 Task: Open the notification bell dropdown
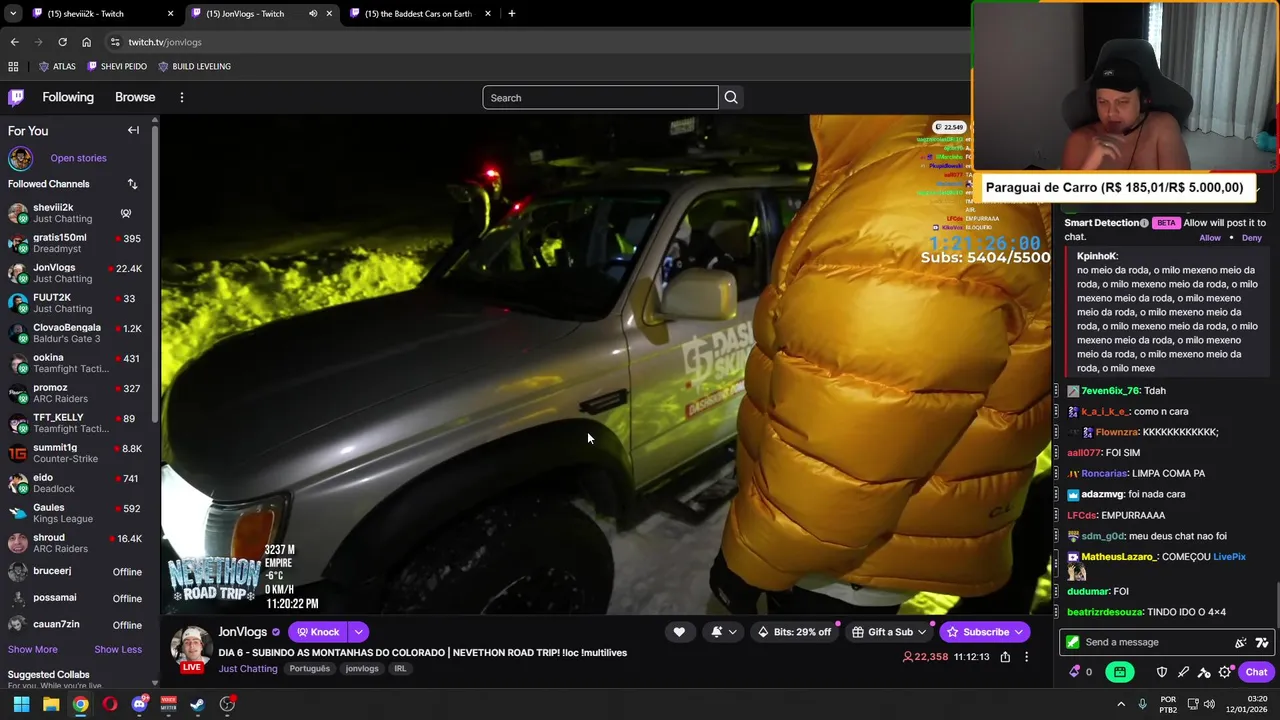tap(723, 632)
